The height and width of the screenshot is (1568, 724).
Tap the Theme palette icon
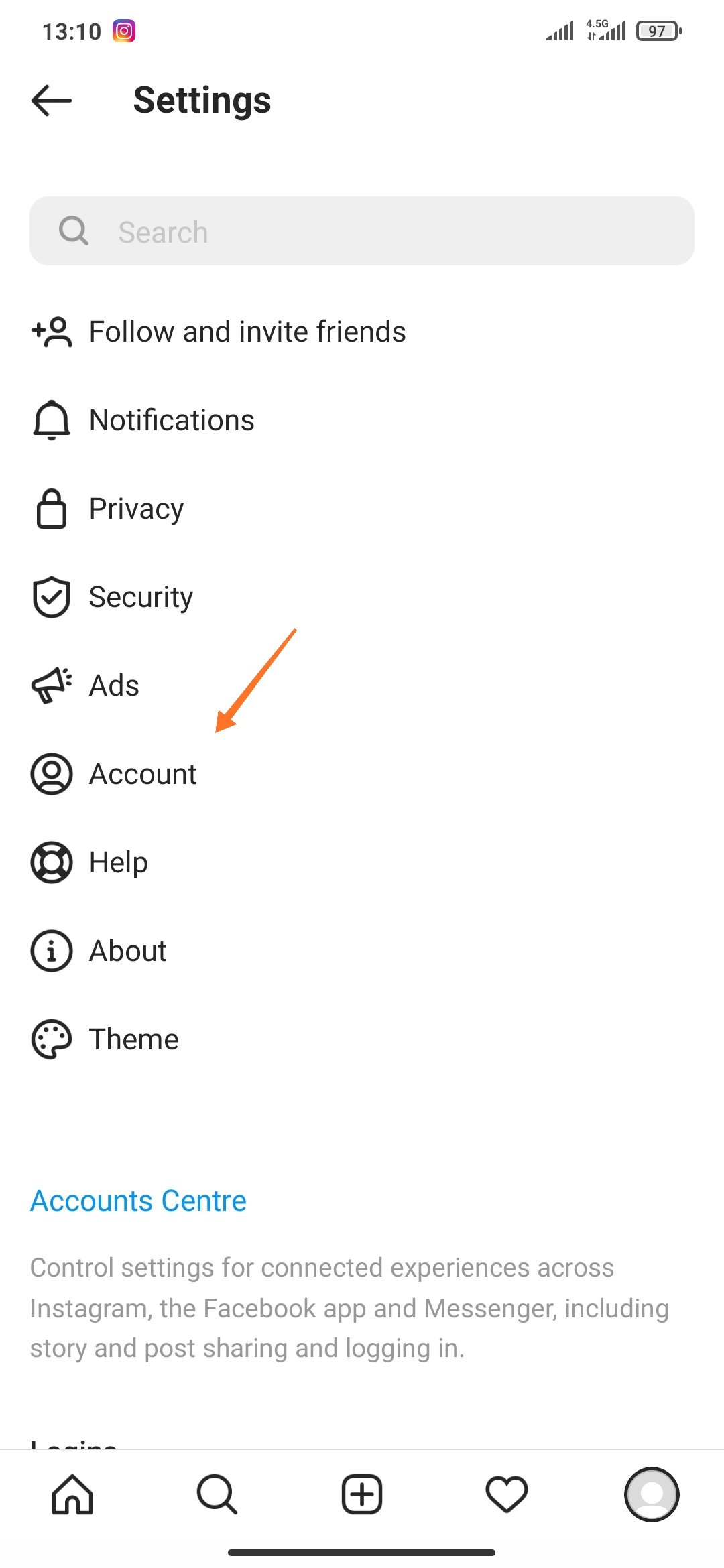coord(52,1039)
